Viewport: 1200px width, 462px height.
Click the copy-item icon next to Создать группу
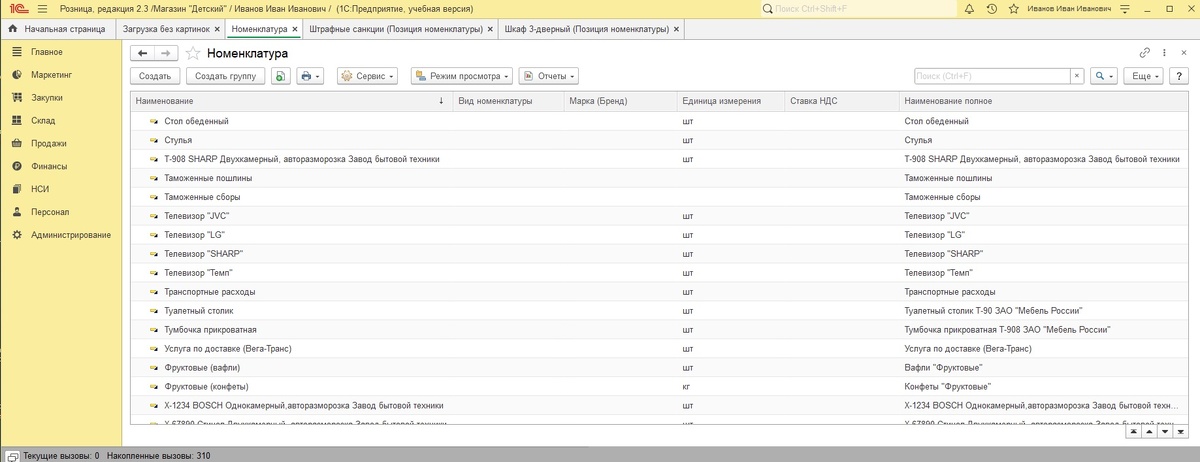click(x=281, y=76)
